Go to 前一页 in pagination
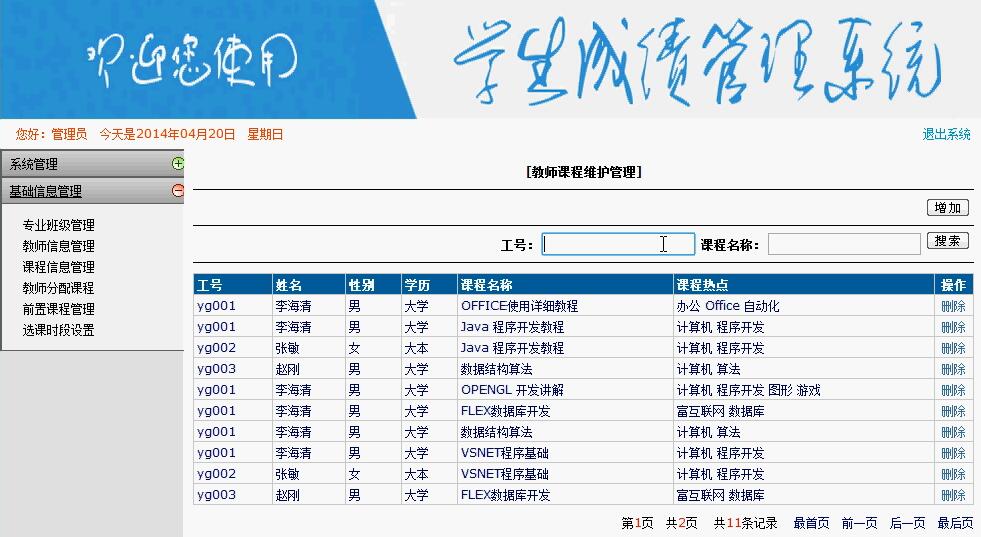The image size is (981, 537). (859, 523)
